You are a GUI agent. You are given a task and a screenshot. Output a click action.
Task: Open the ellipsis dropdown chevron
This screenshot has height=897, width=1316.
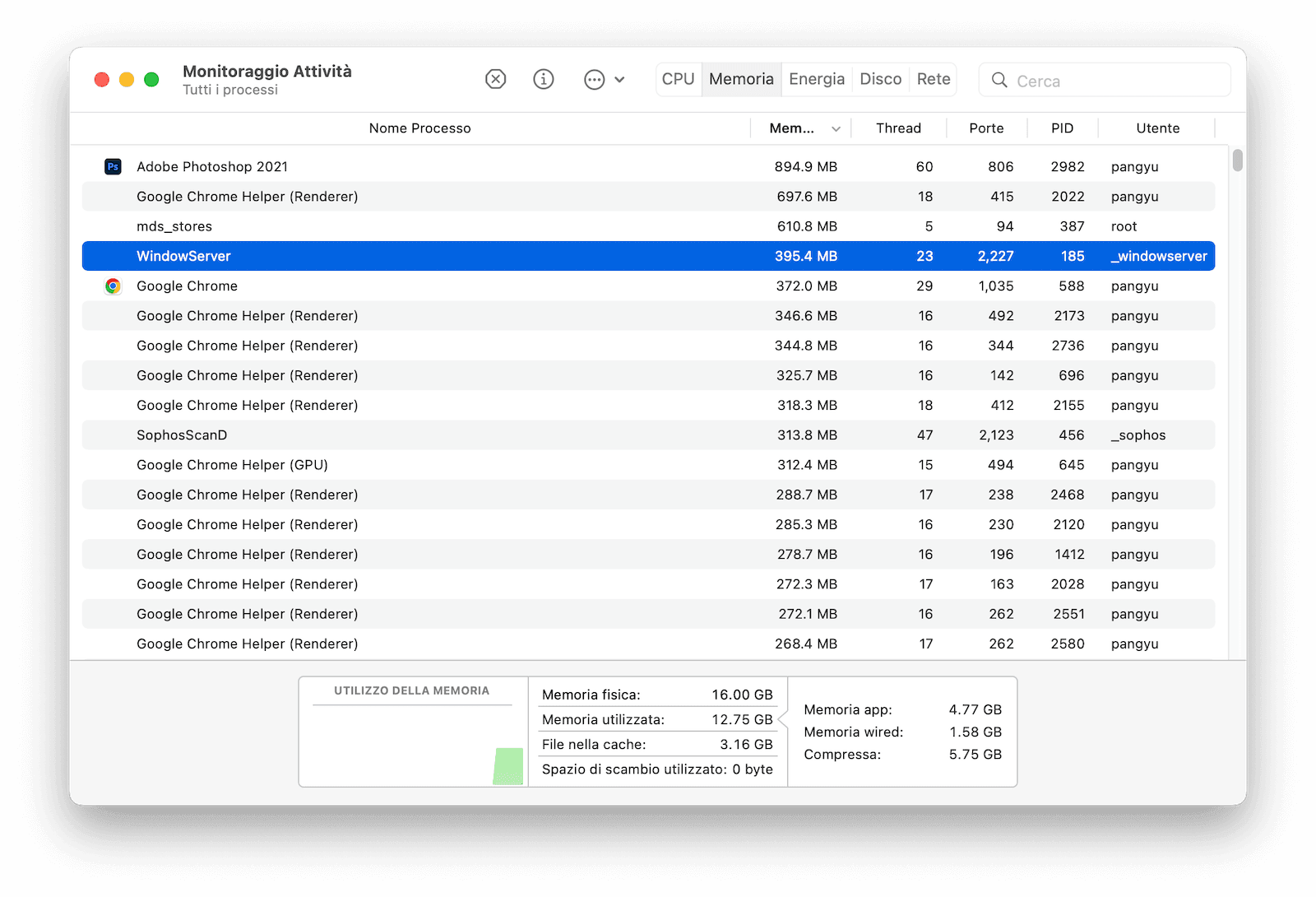619,80
